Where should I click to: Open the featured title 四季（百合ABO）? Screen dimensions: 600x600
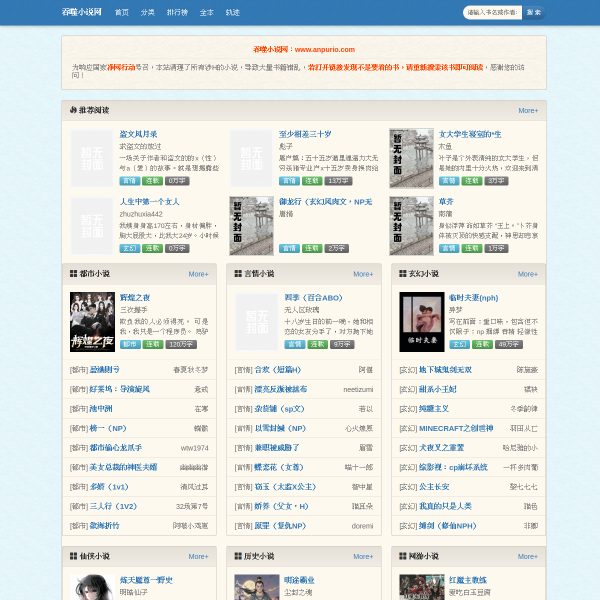(x=313, y=298)
